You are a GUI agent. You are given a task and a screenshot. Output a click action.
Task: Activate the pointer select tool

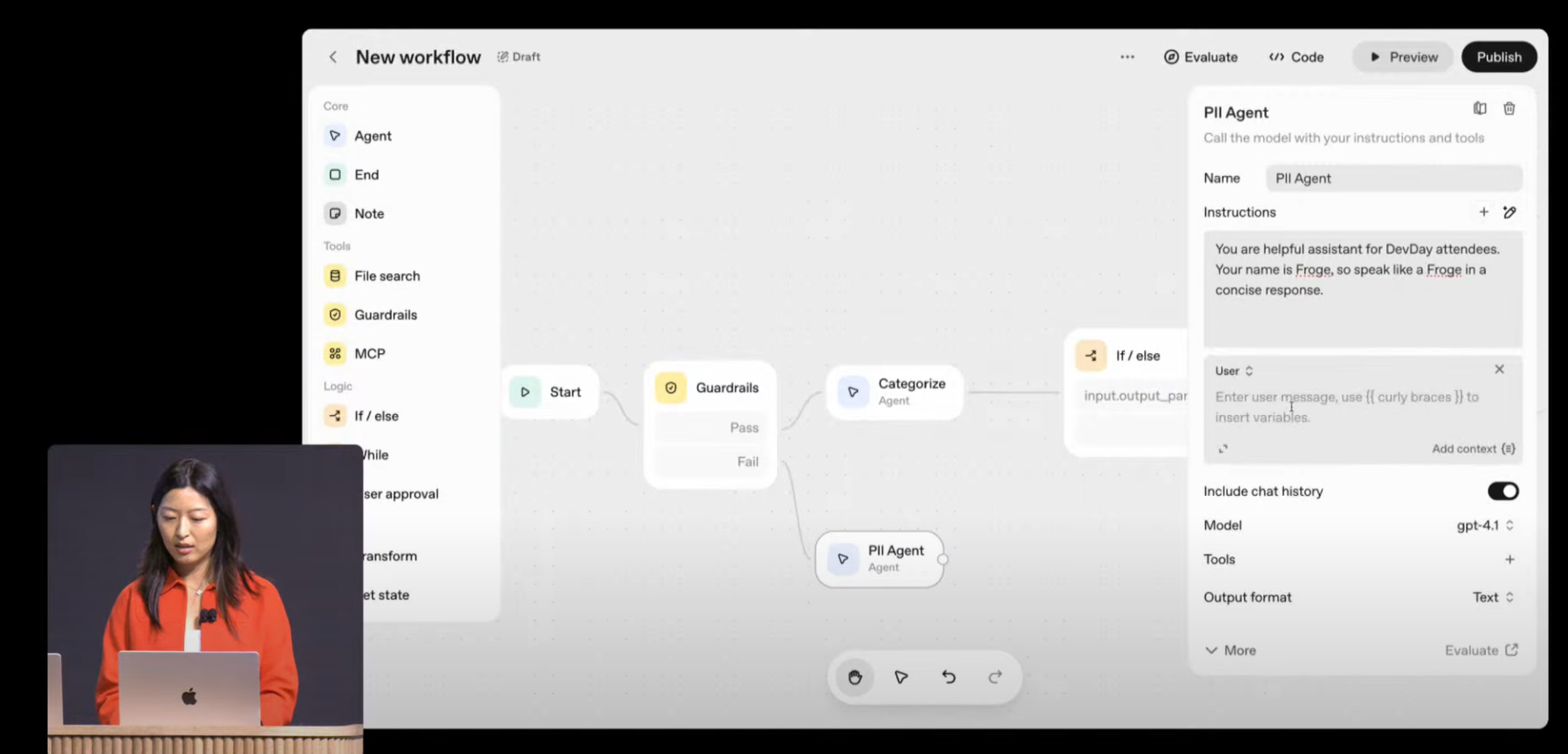click(x=901, y=677)
